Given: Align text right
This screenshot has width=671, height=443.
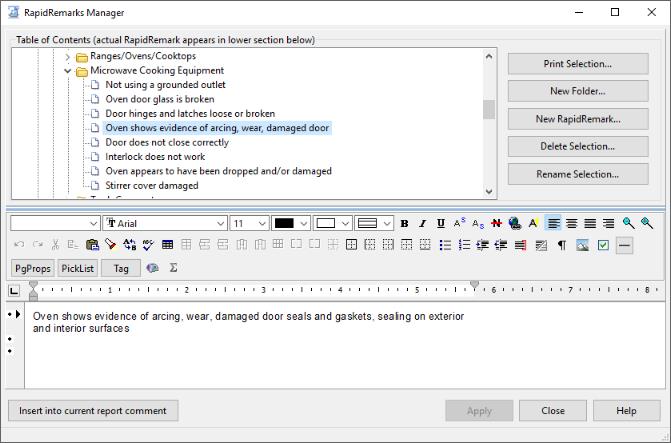Looking at the screenshot, I should [609, 223].
